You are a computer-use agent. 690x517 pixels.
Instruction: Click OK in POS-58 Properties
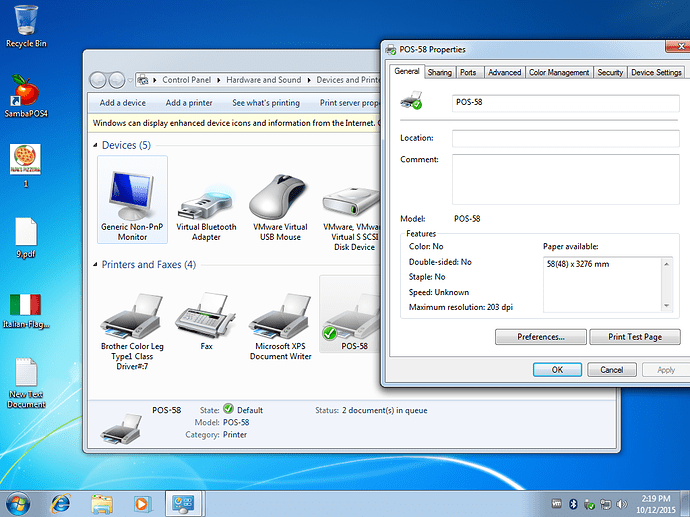(x=557, y=370)
